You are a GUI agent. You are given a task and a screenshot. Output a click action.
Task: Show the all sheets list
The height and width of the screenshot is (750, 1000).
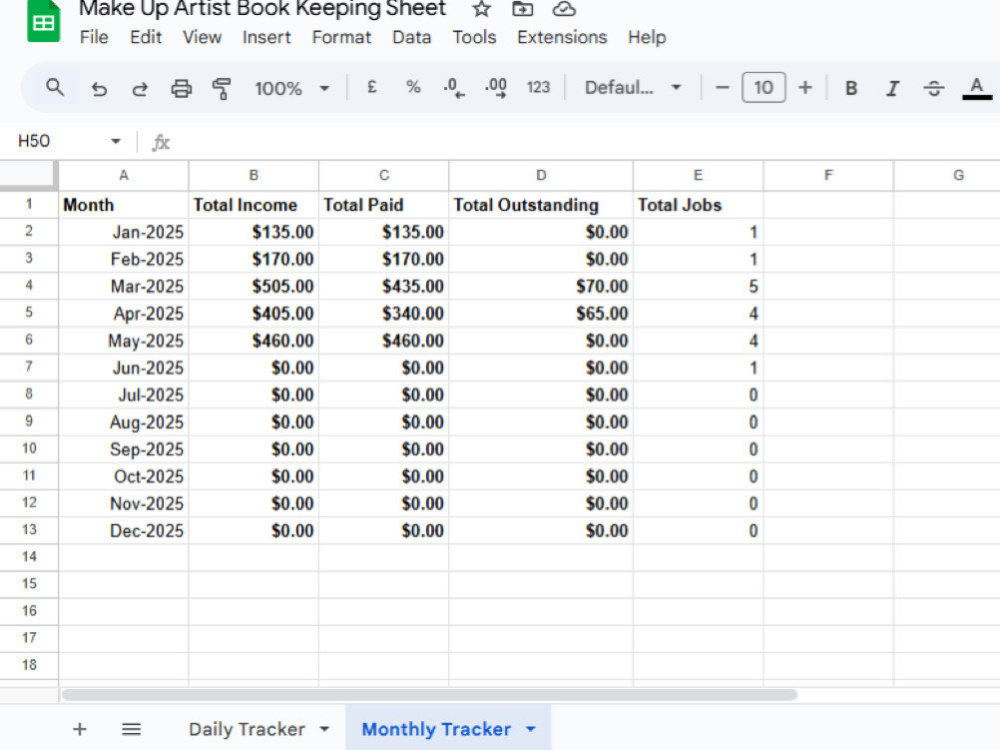[131, 729]
